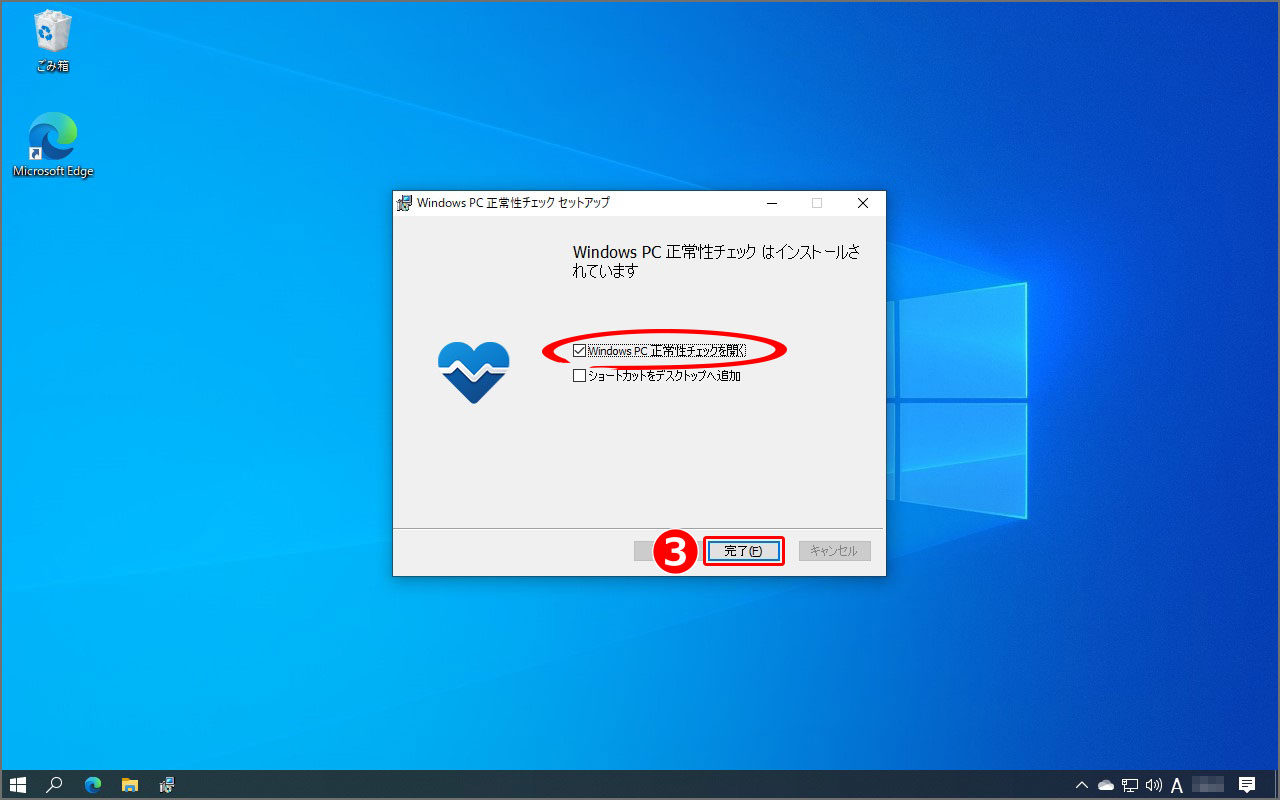Image resolution: width=1280 pixels, height=800 pixels.
Task: Open the volume speaker tray icon
Action: (x=1154, y=785)
